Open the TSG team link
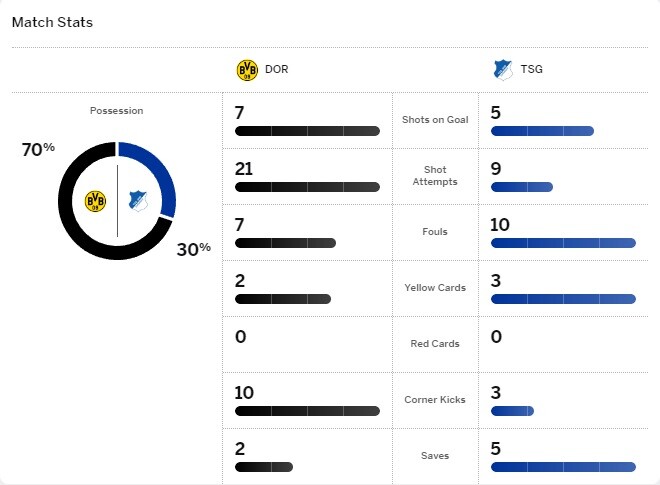Image resolution: width=660 pixels, height=485 pixels. [x=532, y=69]
